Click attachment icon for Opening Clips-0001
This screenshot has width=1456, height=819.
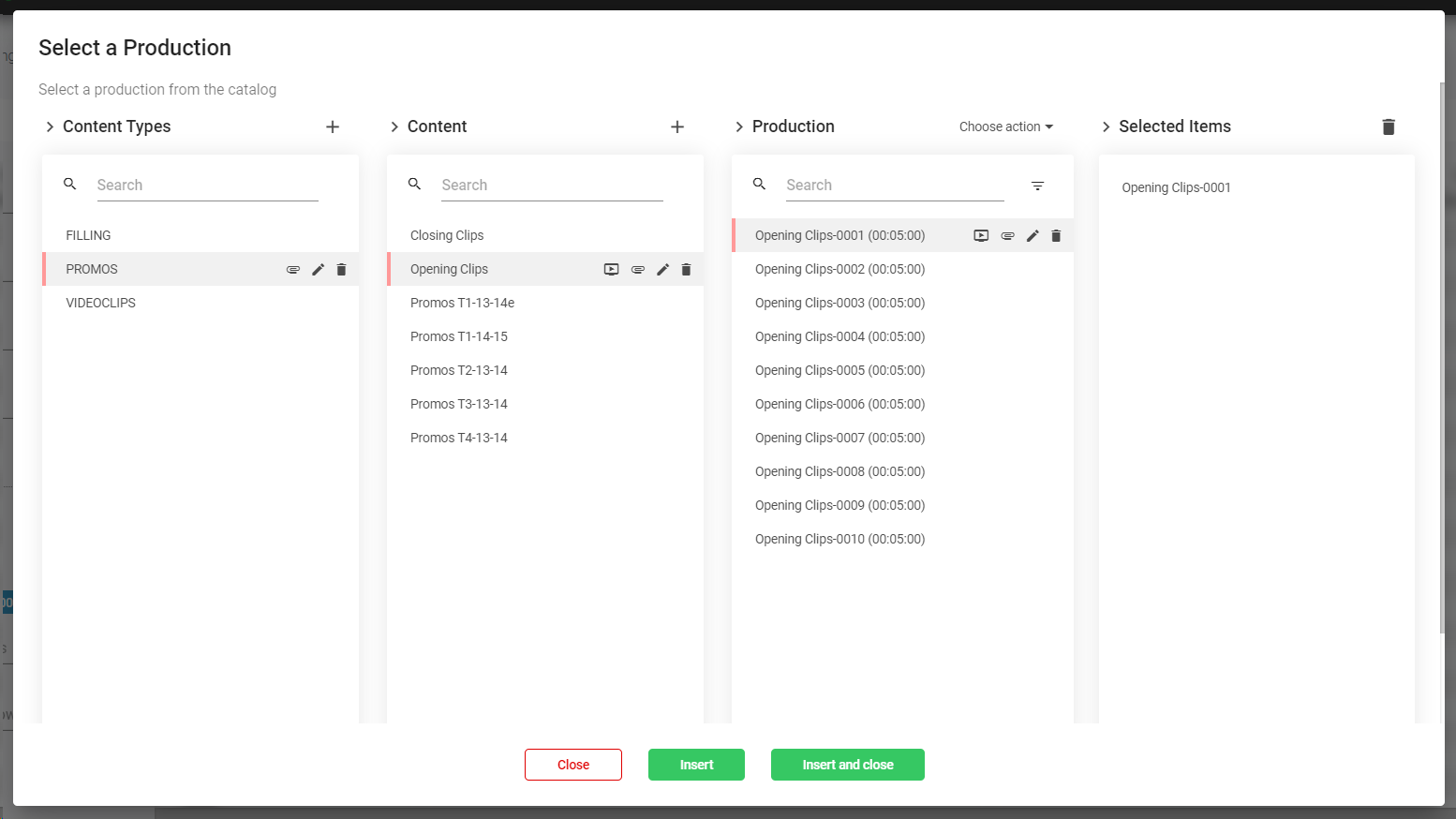point(1007,236)
